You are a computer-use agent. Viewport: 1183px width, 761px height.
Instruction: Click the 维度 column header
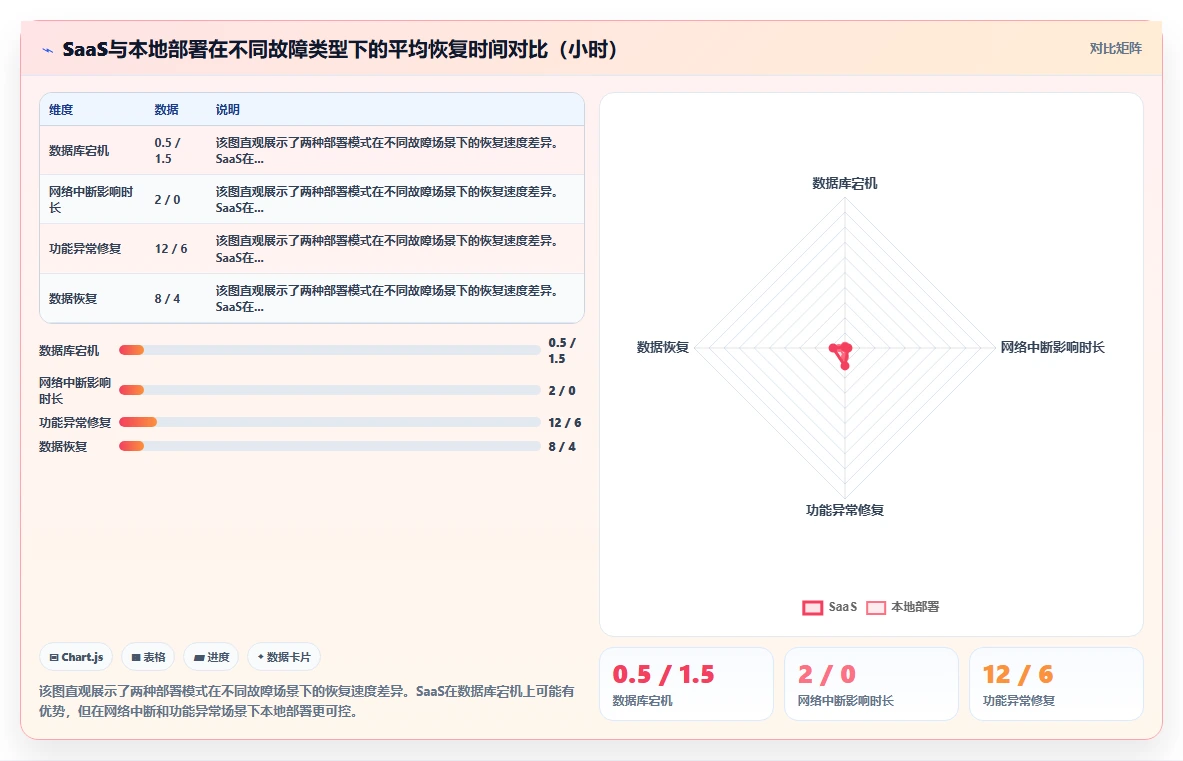[x=61, y=109]
